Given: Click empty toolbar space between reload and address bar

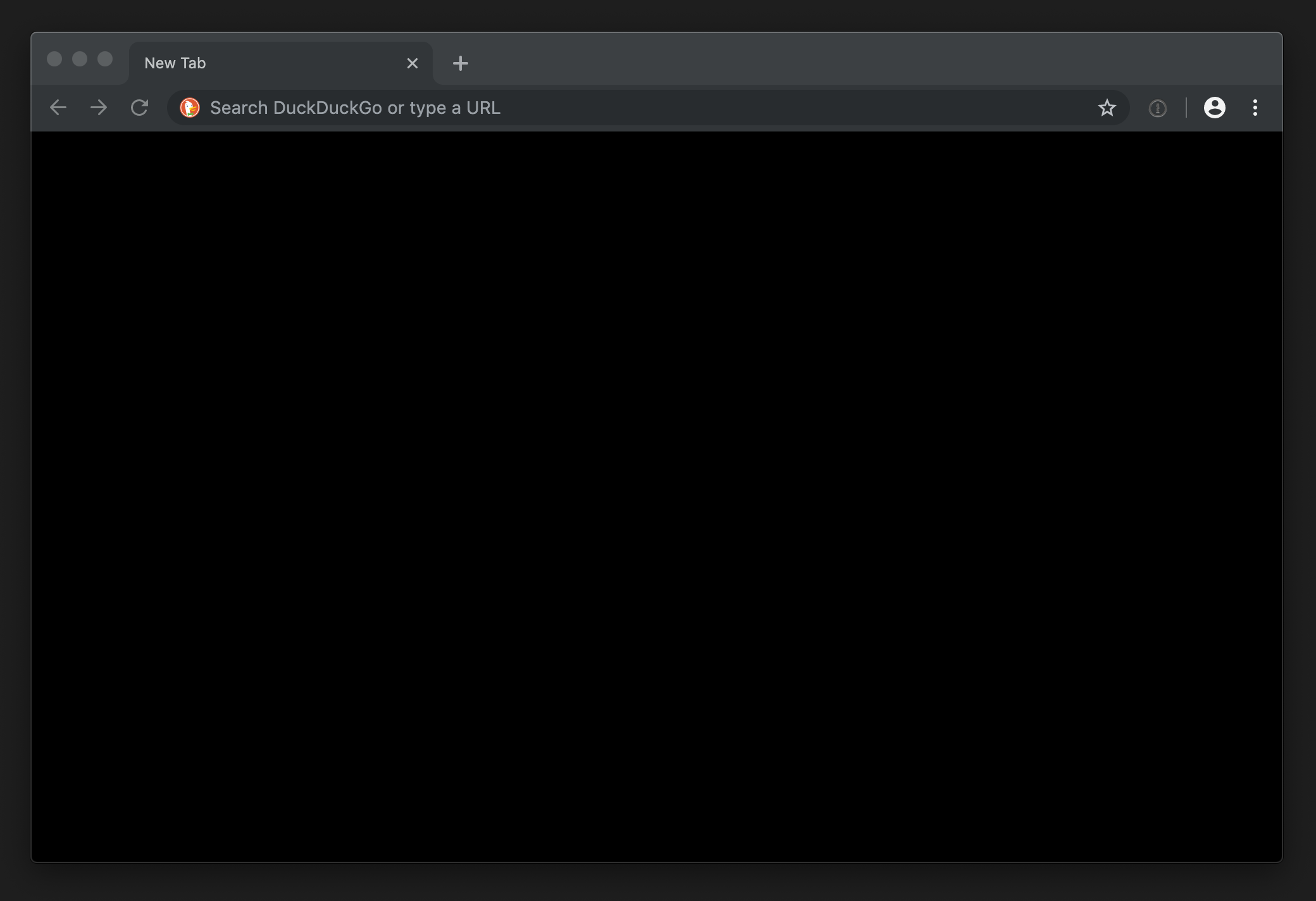Looking at the screenshot, I should point(159,108).
